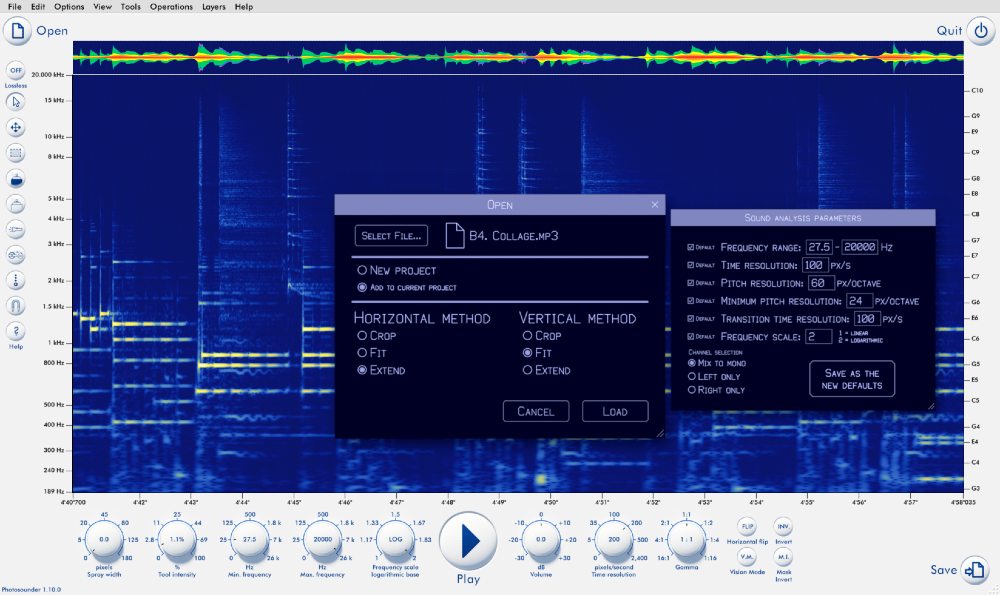Click the Invert INV button
Viewport: 1000px width, 595px height.
pyautogui.click(x=784, y=525)
